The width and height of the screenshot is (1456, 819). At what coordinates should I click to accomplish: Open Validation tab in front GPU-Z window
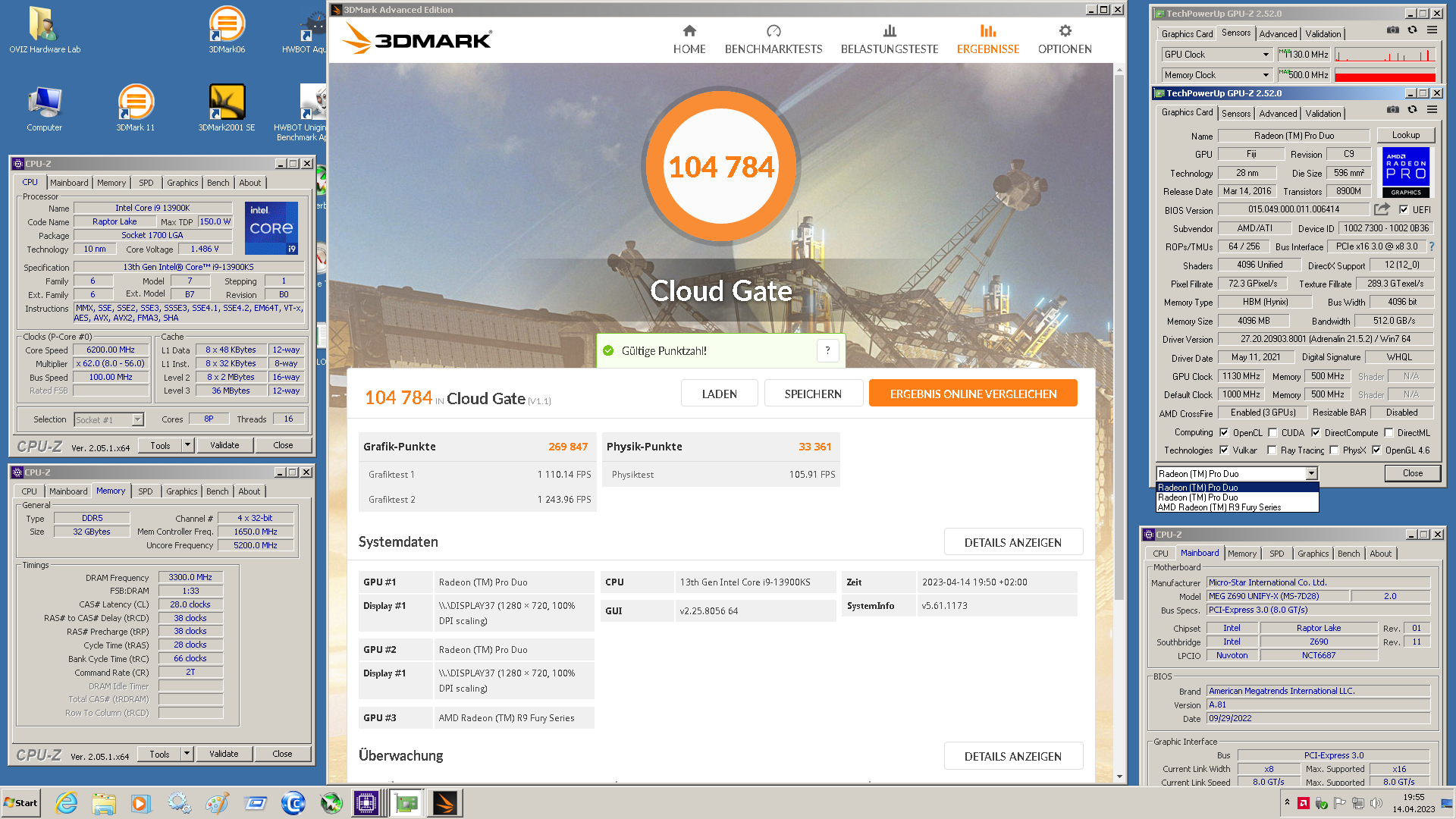click(x=1323, y=114)
